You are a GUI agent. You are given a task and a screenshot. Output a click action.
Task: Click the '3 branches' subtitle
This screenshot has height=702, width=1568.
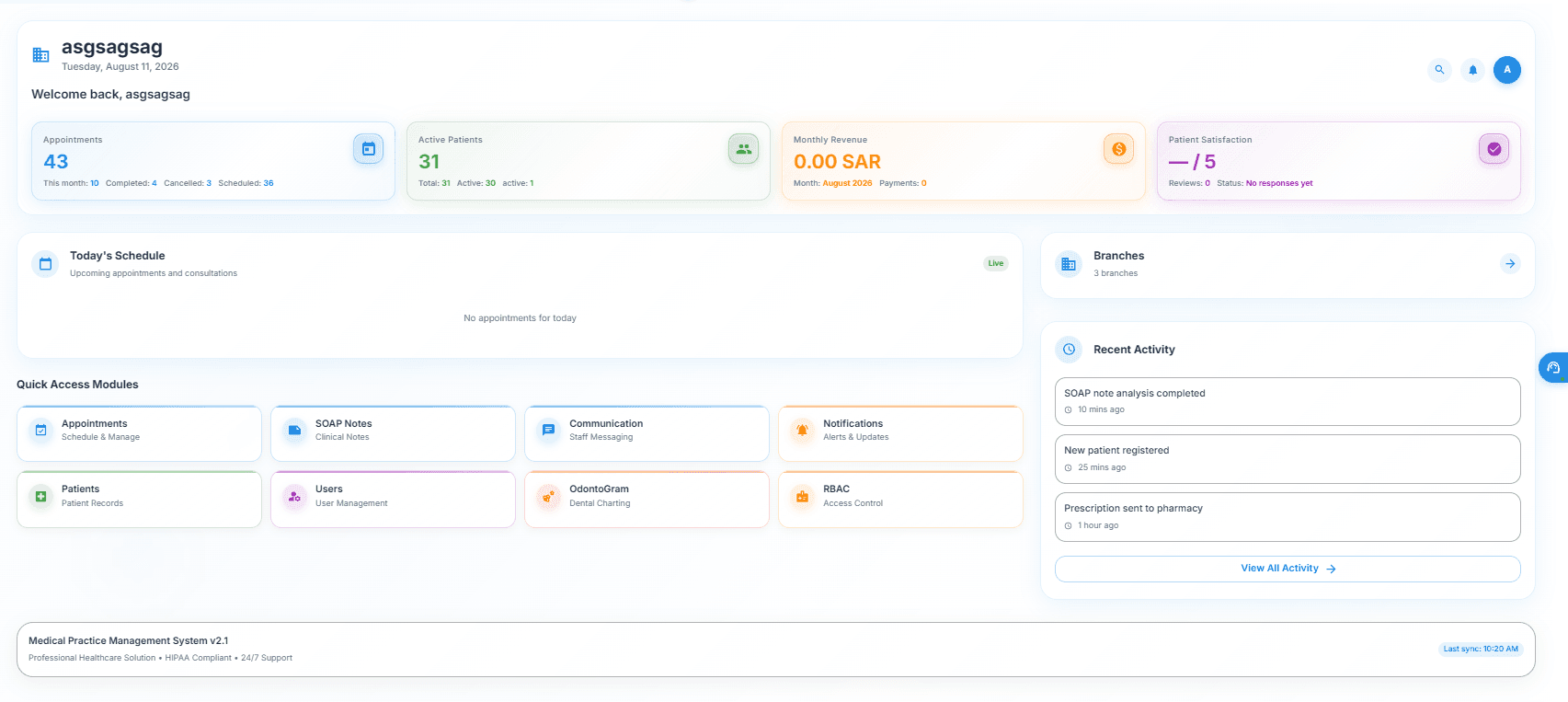pyautogui.click(x=1116, y=273)
